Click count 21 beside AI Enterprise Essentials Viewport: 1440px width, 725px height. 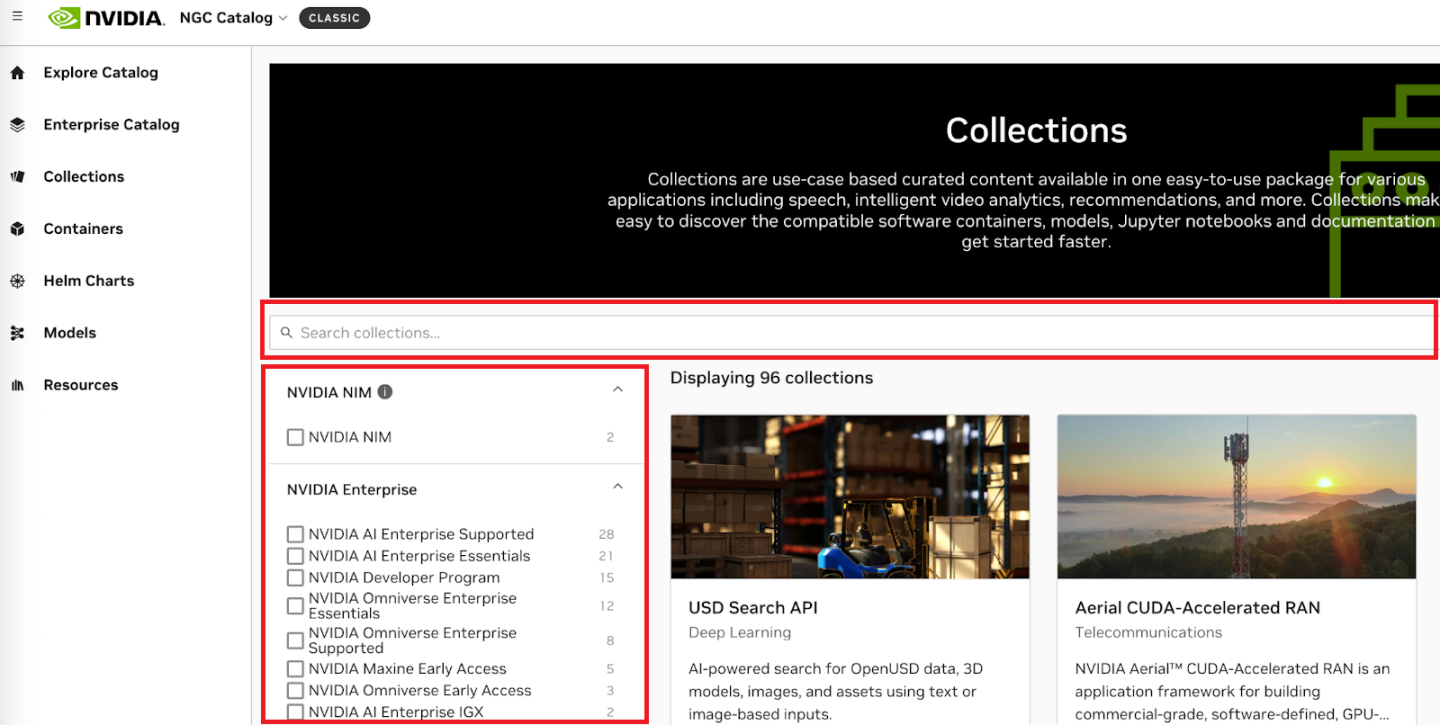pos(607,557)
